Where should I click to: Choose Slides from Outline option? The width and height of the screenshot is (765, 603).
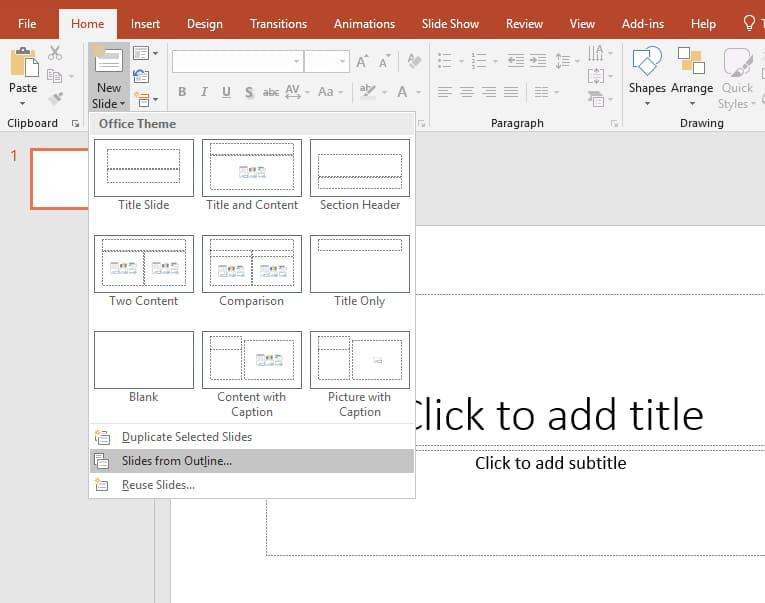[252, 461]
